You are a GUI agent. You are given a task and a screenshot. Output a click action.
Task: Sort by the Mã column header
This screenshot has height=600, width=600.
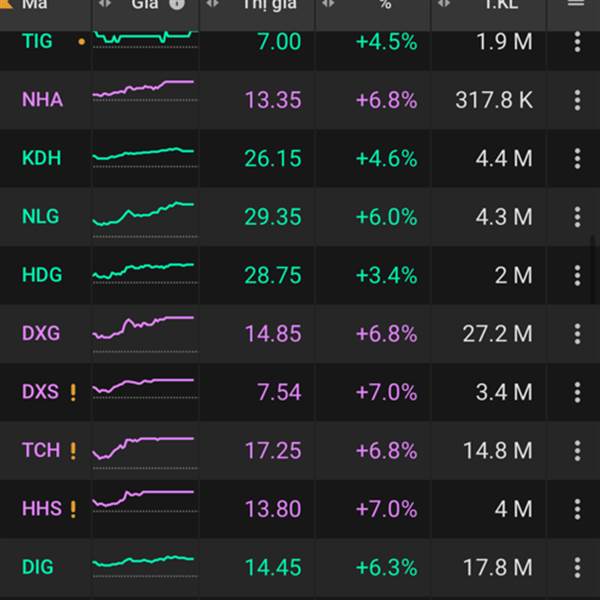click(35, 4)
